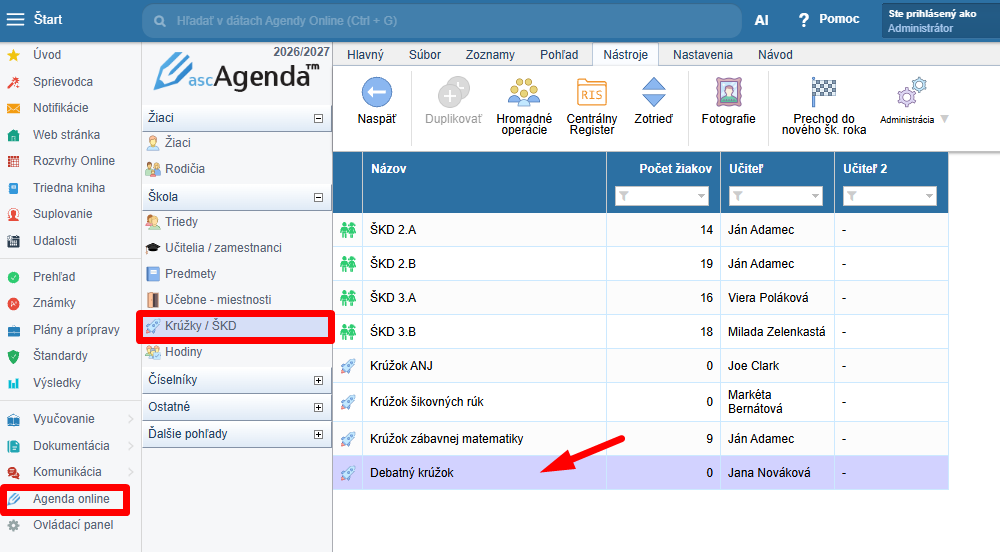Open Triedna kniha from left menu

(x=69, y=187)
